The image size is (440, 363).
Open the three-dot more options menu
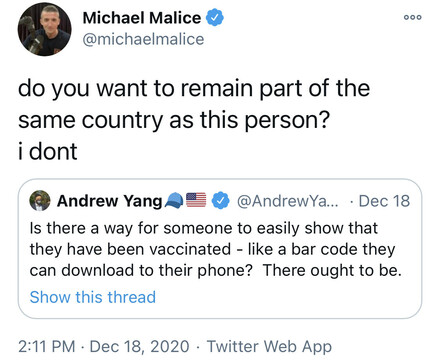[x=413, y=17]
